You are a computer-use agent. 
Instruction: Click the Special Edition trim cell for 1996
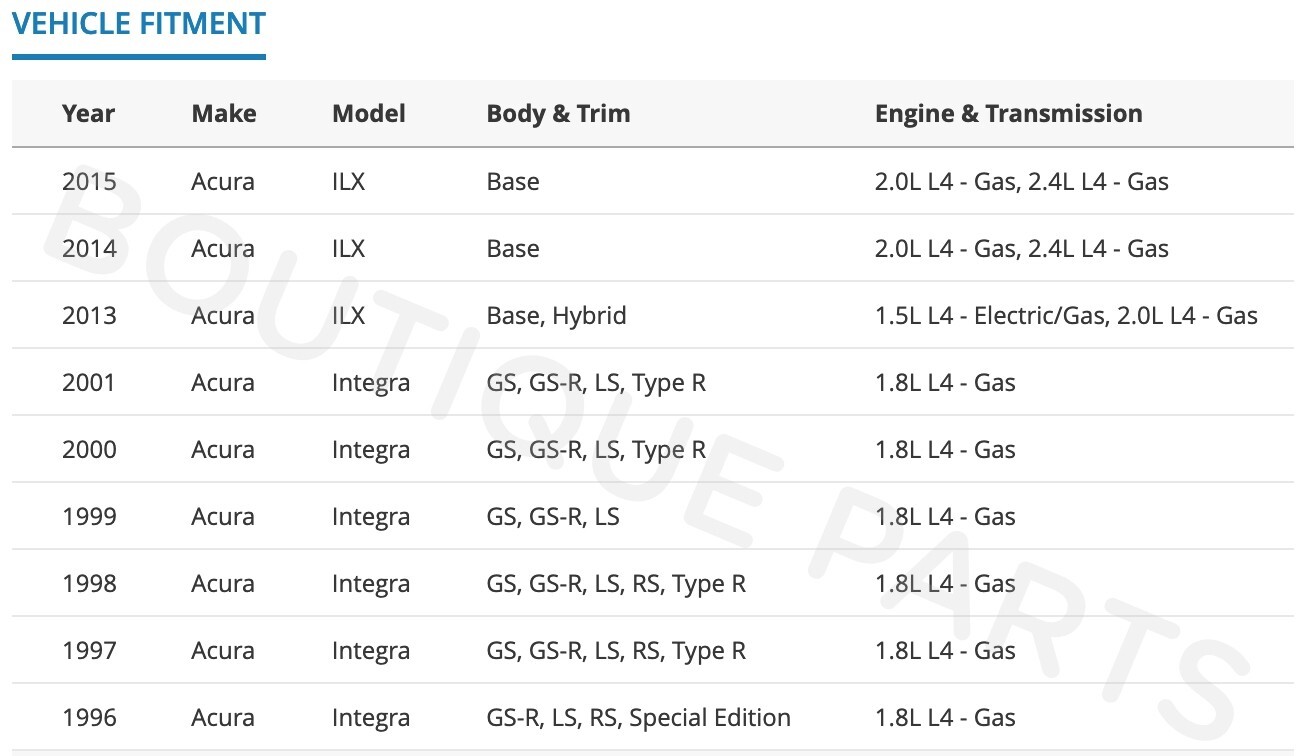[x=638, y=718]
